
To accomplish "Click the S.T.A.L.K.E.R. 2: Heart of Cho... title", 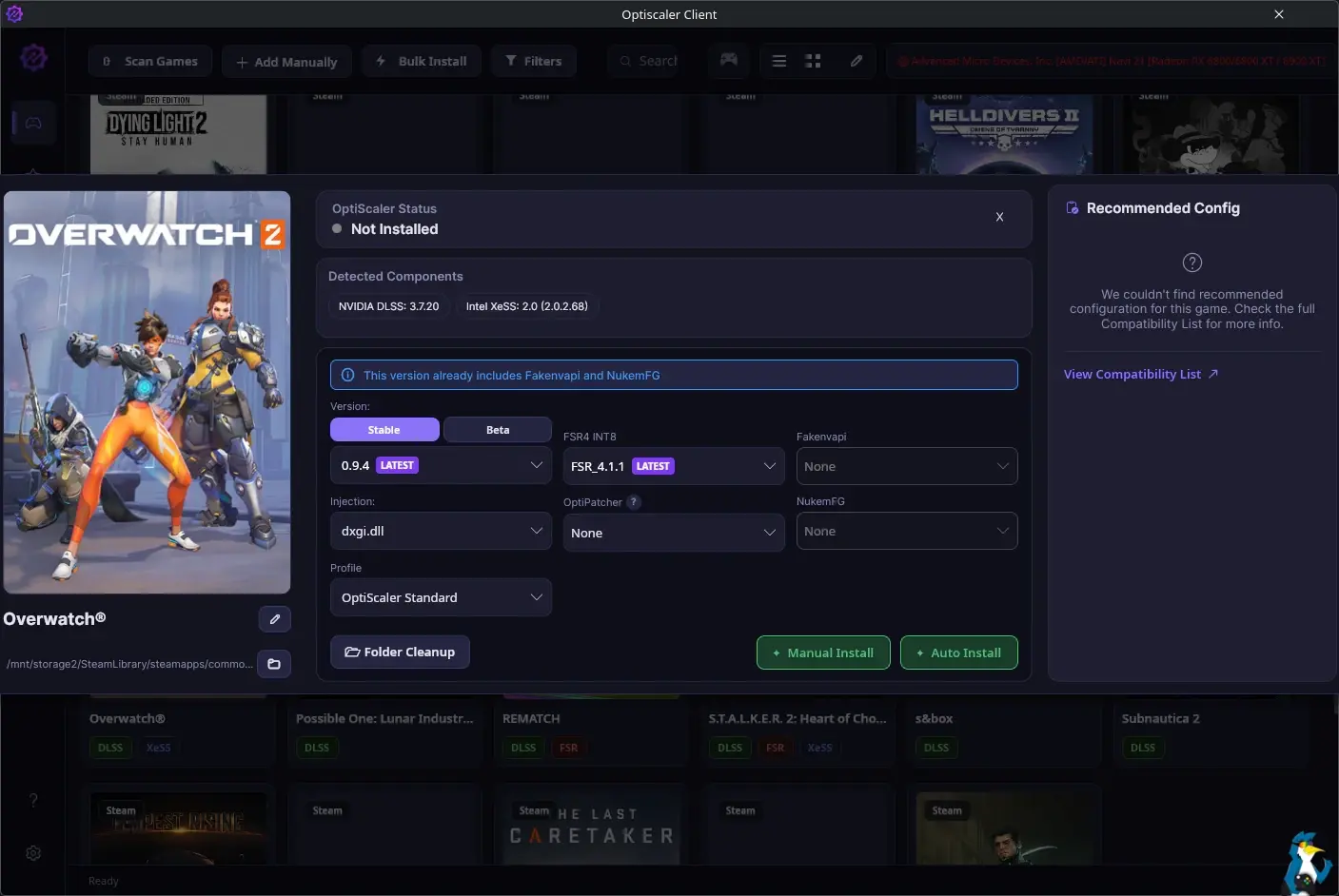I will 797,718.
